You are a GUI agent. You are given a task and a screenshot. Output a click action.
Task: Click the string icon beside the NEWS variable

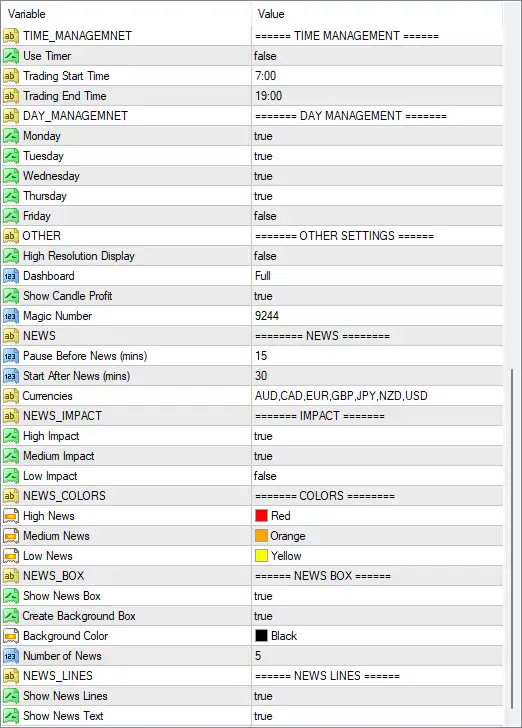click(11, 336)
